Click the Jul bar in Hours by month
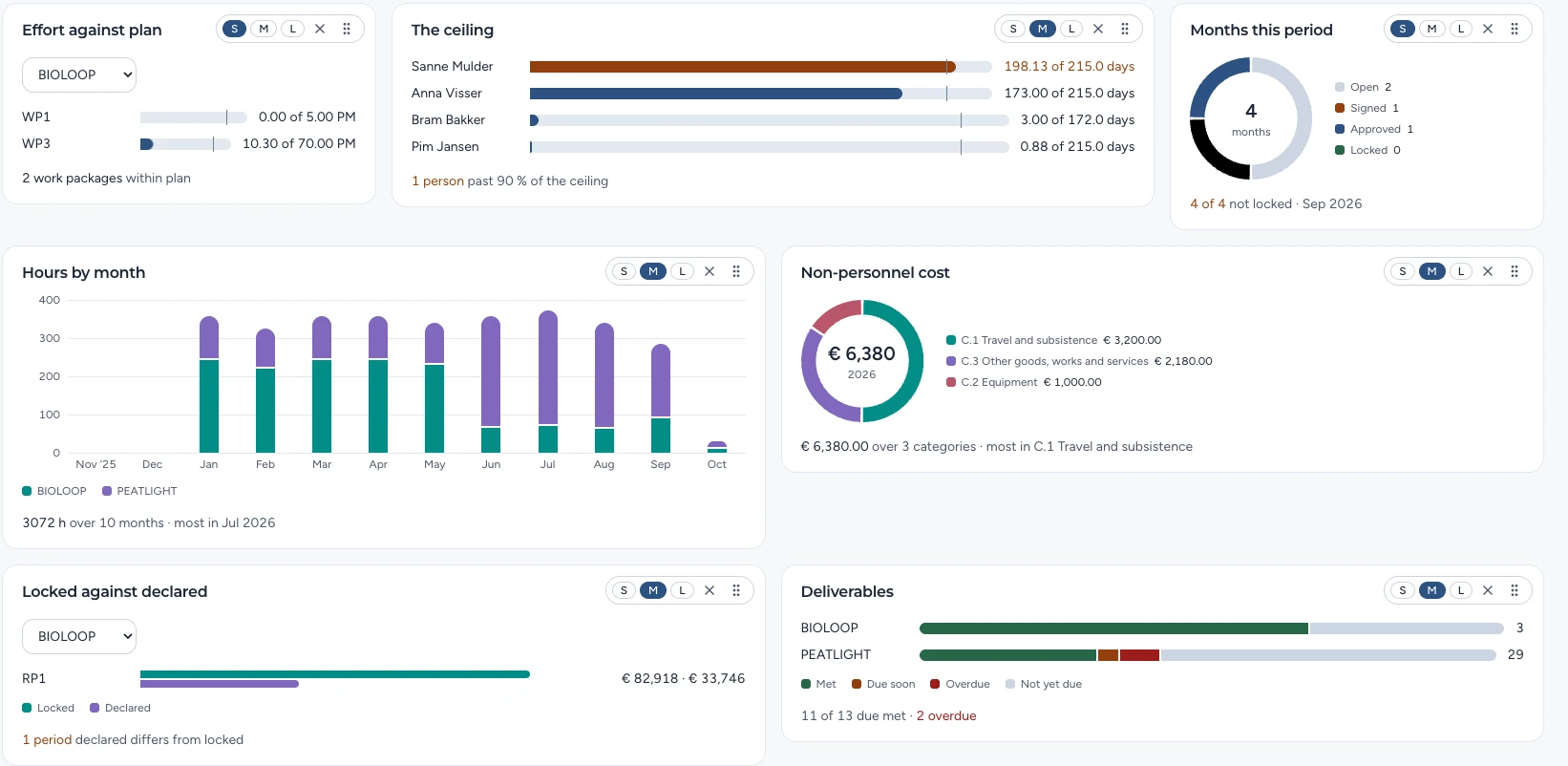This screenshot has width=1568, height=766. (548, 381)
